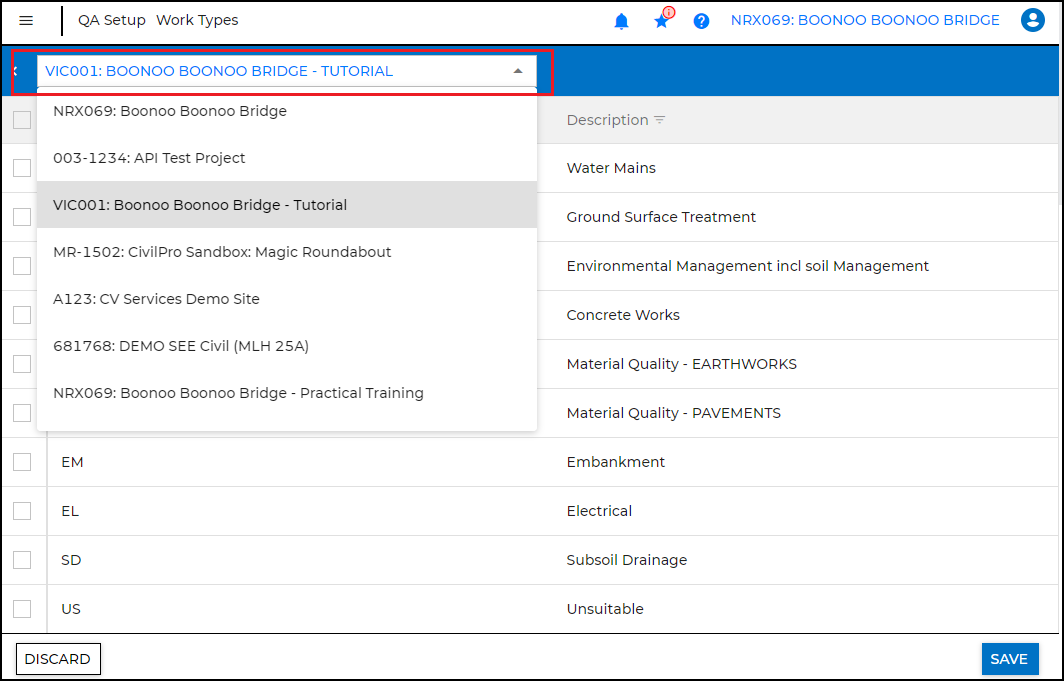Click the EL code cell
Image resolution: width=1064 pixels, height=681 pixels.
coord(70,511)
